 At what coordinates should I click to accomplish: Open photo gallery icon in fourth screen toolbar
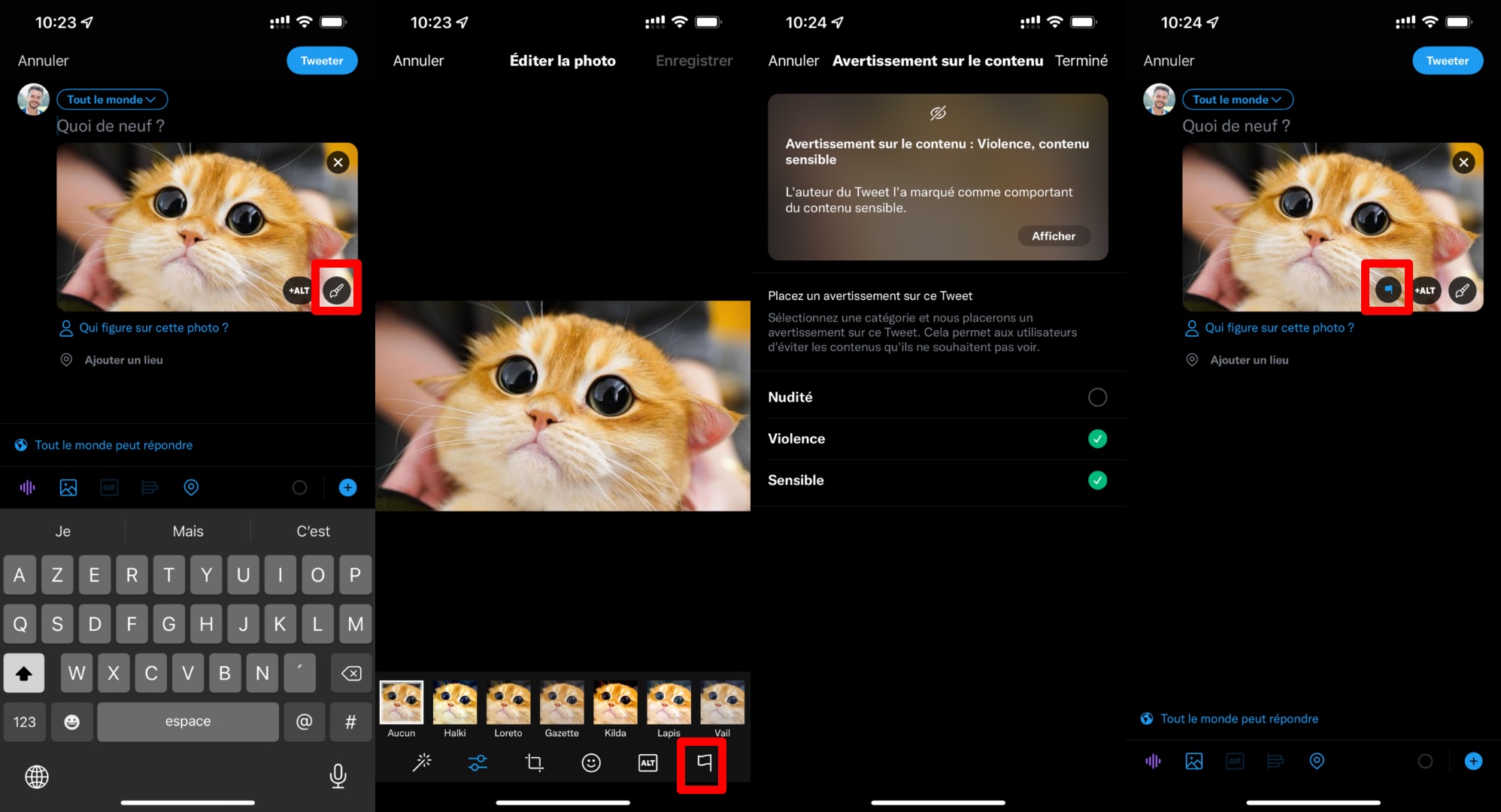click(1193, 761)
